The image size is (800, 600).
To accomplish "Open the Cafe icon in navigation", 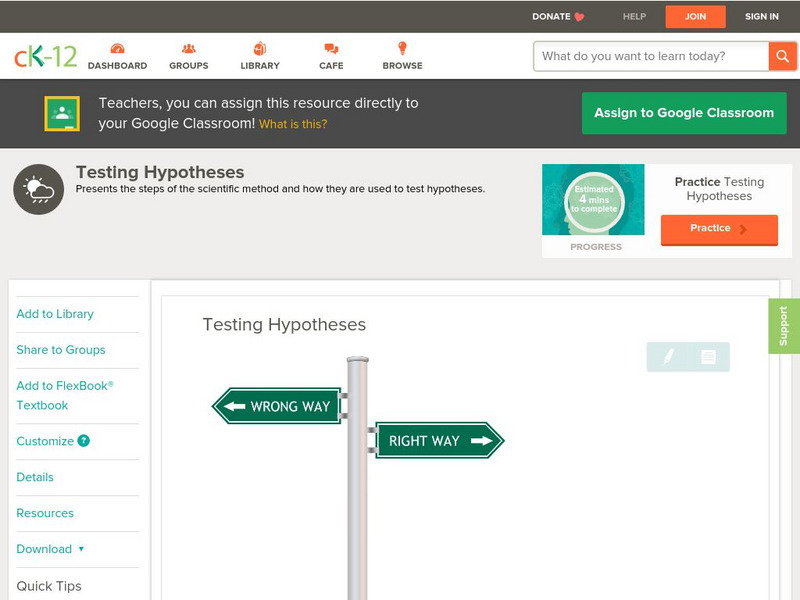I will click(x=331, y=49).
